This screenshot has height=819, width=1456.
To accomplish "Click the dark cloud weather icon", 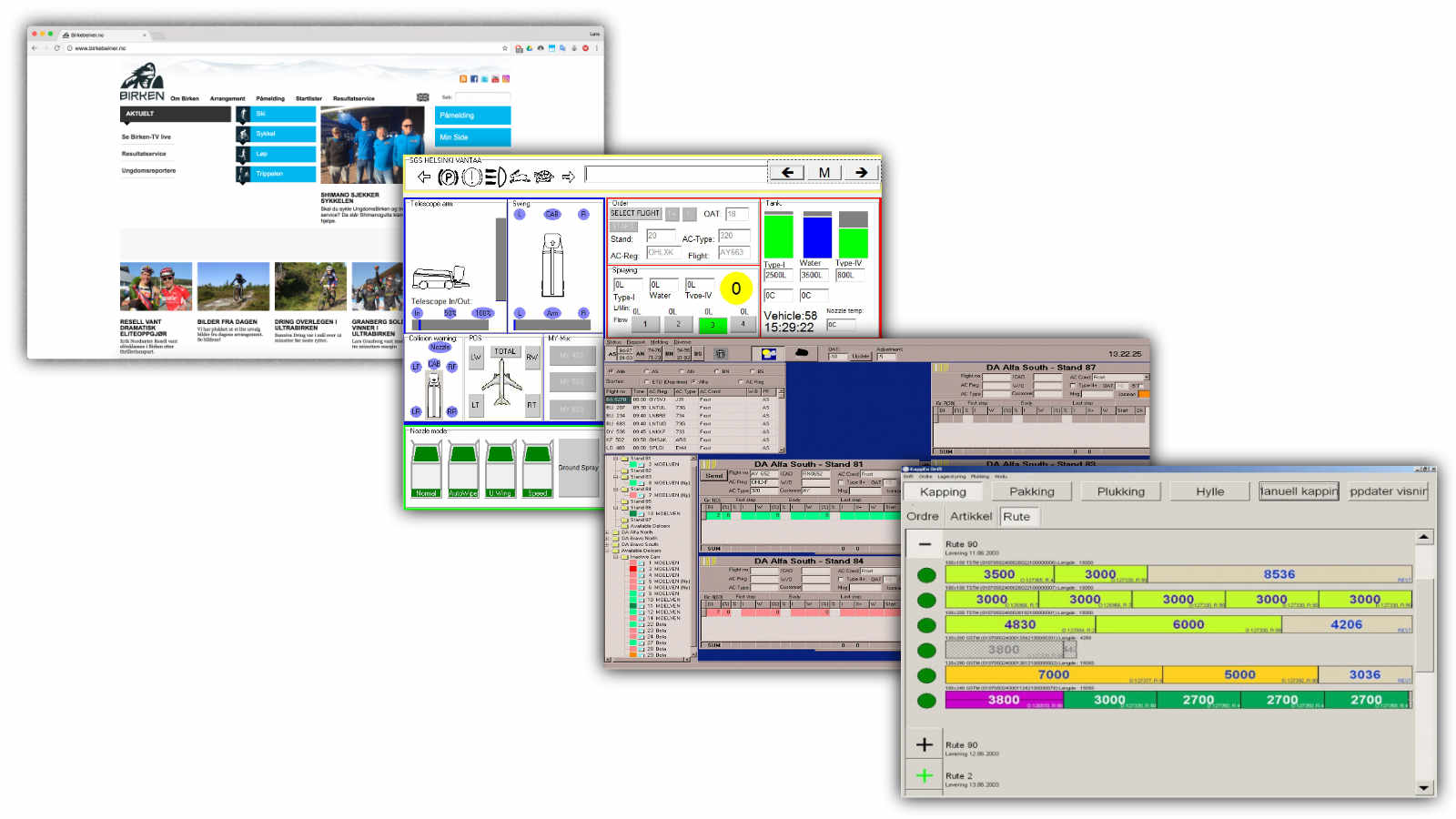I will [802, 353].
